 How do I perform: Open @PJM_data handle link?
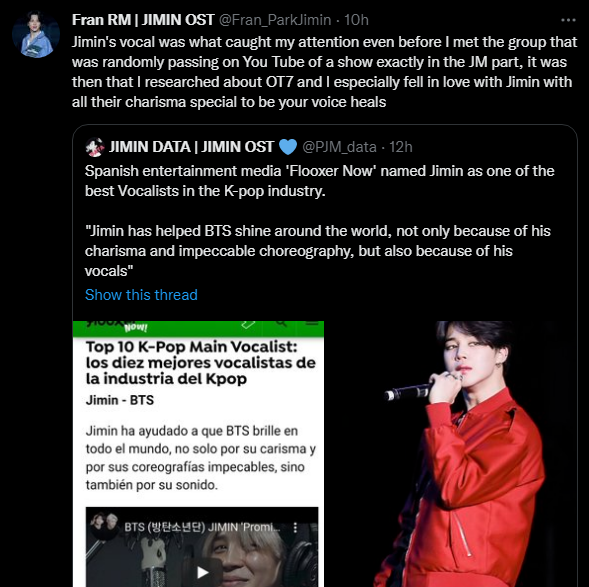pyautogui.click(x=339, y=147)
